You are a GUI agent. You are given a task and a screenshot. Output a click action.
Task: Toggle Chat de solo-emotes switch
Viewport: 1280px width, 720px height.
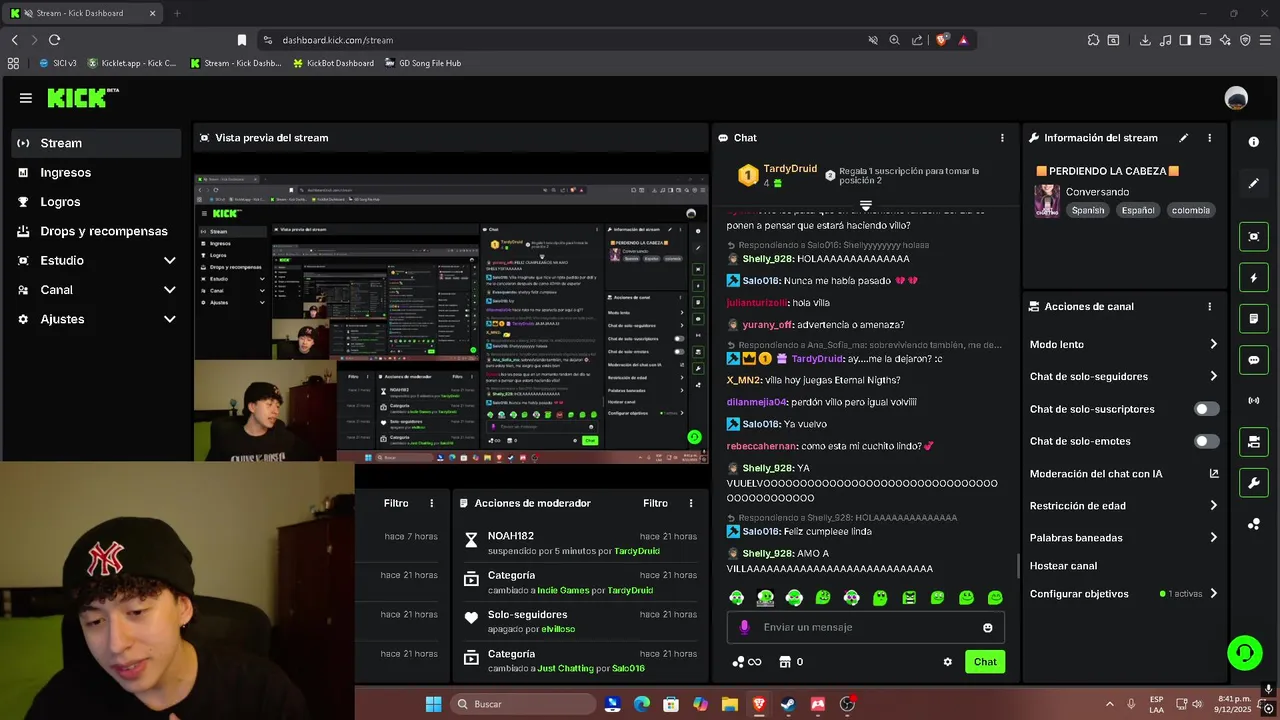[x=1207, y=441]
